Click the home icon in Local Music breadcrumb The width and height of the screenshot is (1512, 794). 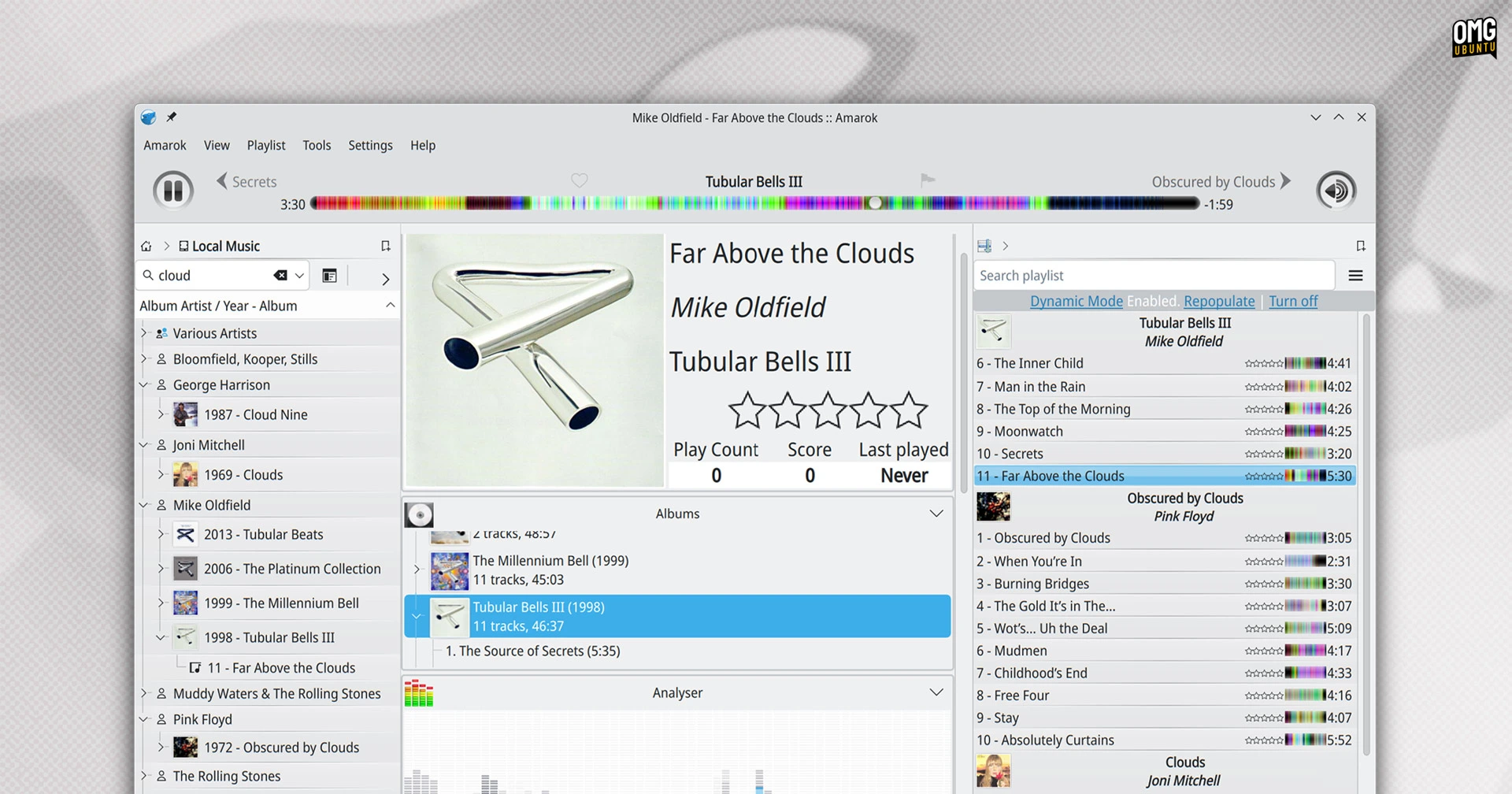146,247
